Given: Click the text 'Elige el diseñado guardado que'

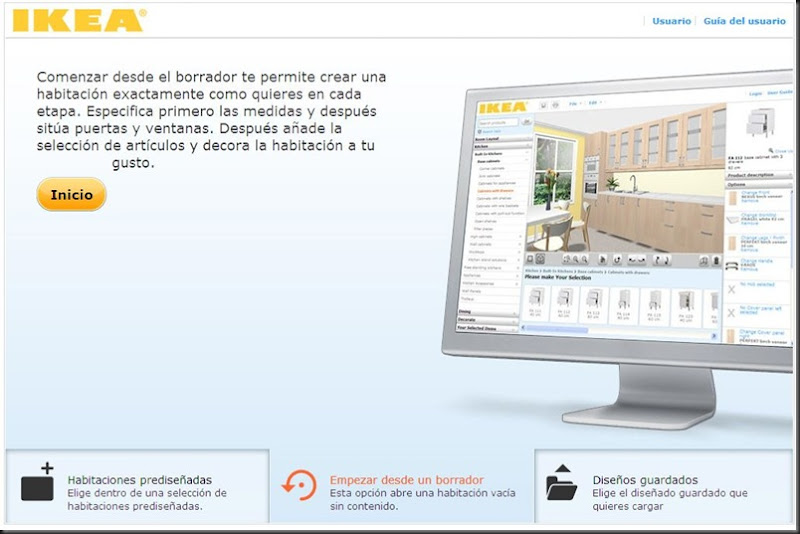Looking at the screenshot, I should tap(670, 493).
